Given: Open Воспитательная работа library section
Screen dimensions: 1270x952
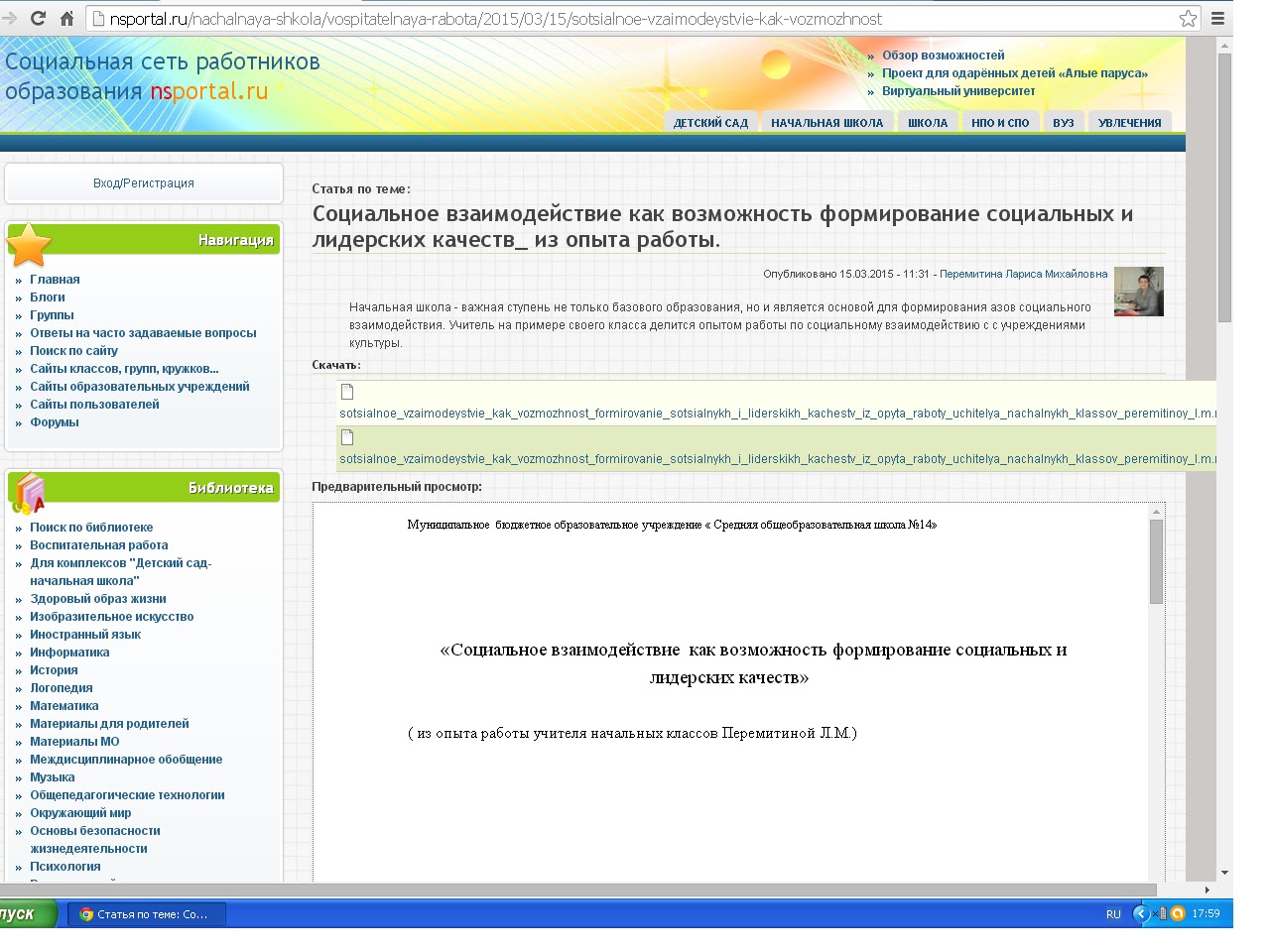Looking at the screenshot, I should click(x=99, y=545).
